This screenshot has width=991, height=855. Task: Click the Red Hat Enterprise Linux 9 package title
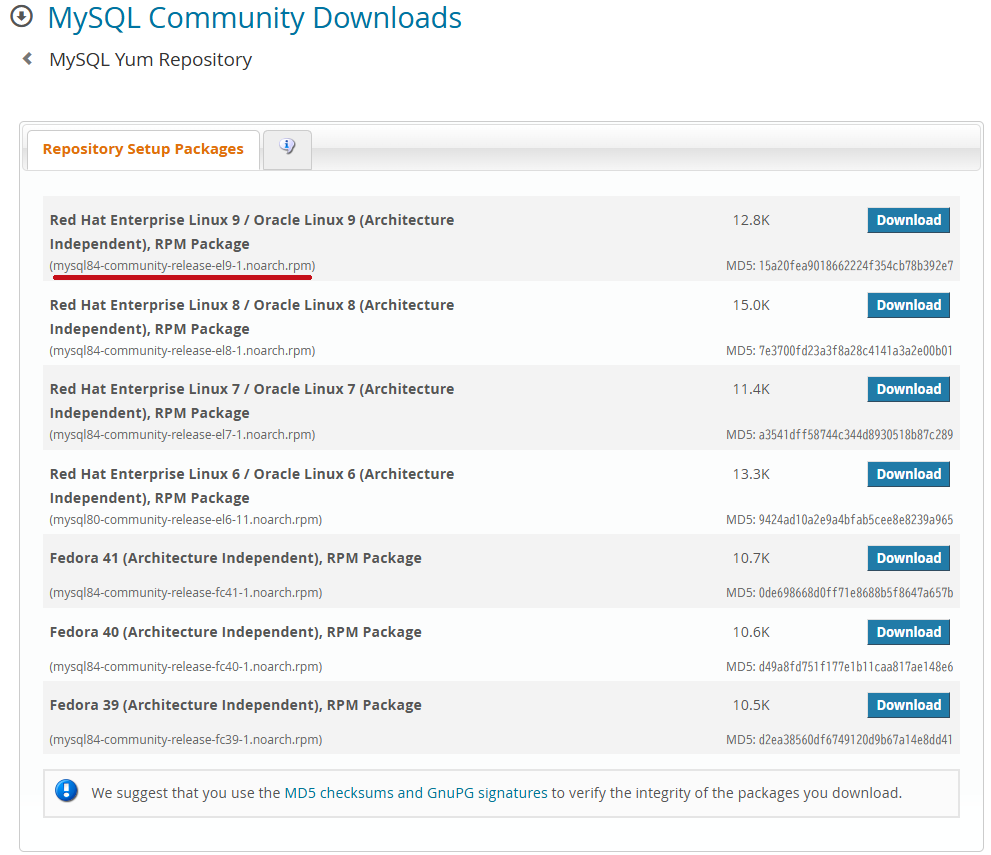point(252,232)
